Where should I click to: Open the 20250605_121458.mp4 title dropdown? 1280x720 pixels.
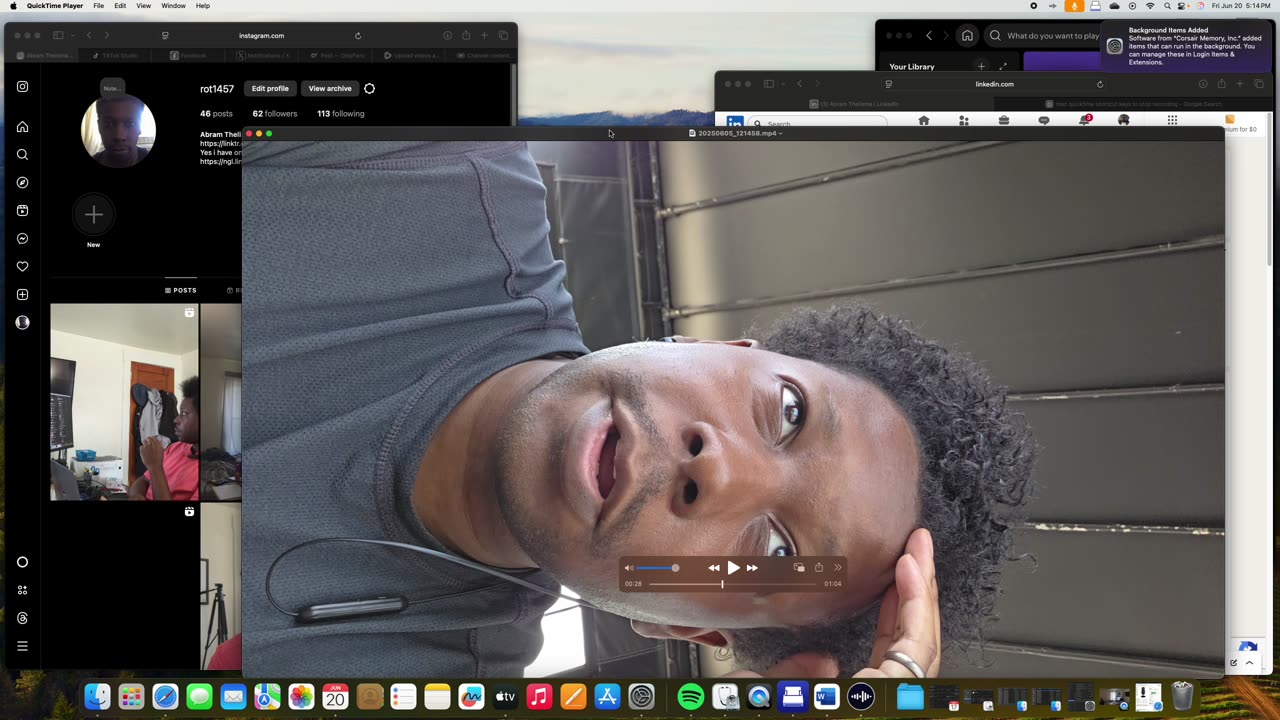[x=741, y=133]
